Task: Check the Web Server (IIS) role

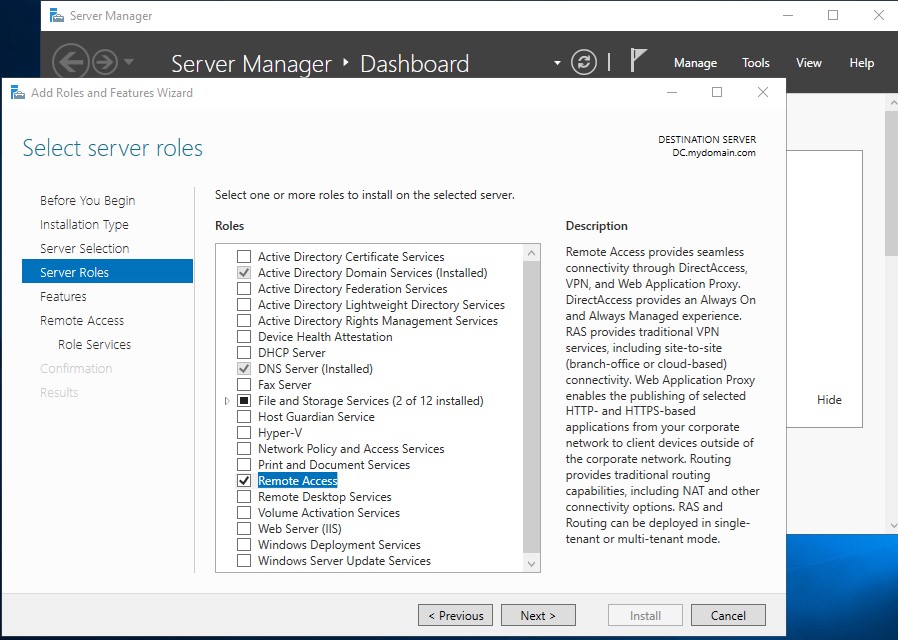Action: (244, 529)
